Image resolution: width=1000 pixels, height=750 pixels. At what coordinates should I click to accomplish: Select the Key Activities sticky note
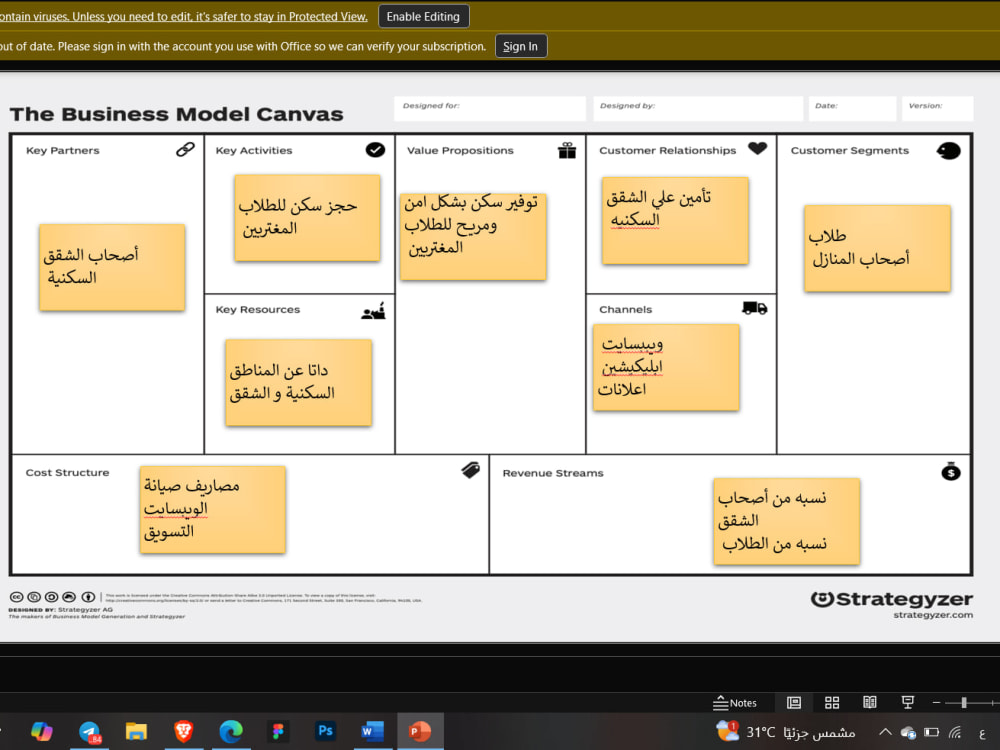pos(307,218)
